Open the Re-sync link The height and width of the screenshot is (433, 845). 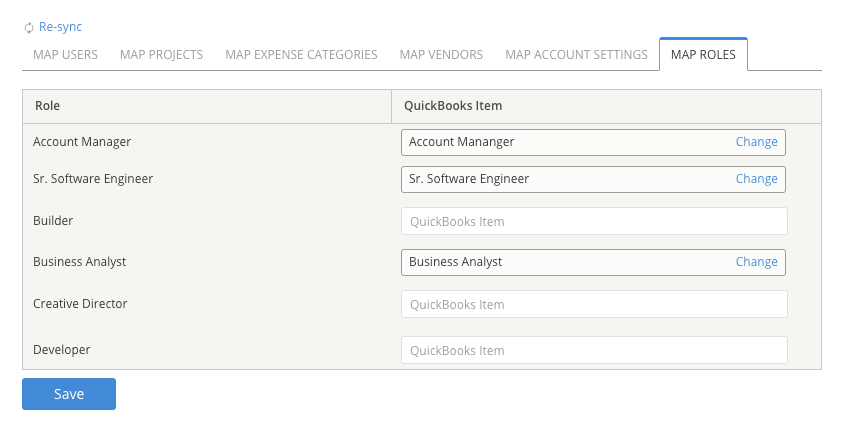[60, 27]
